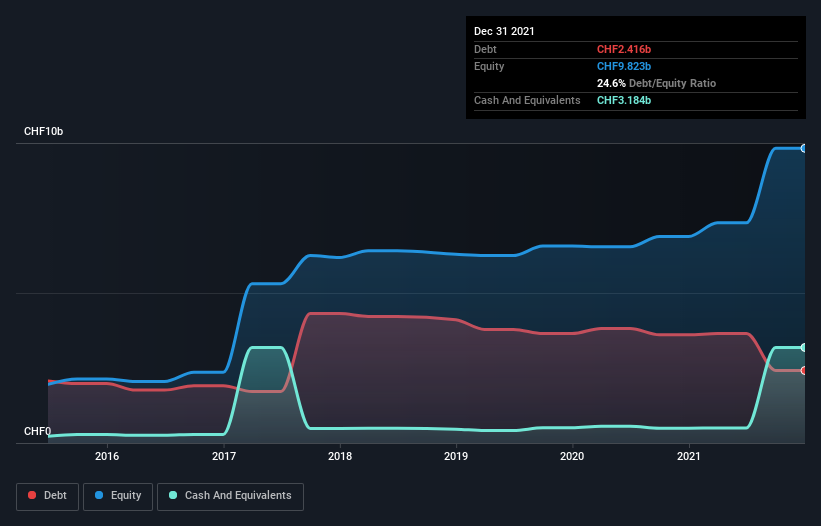Select the Cash endpoint marker on chart

[x=804, y=348]
